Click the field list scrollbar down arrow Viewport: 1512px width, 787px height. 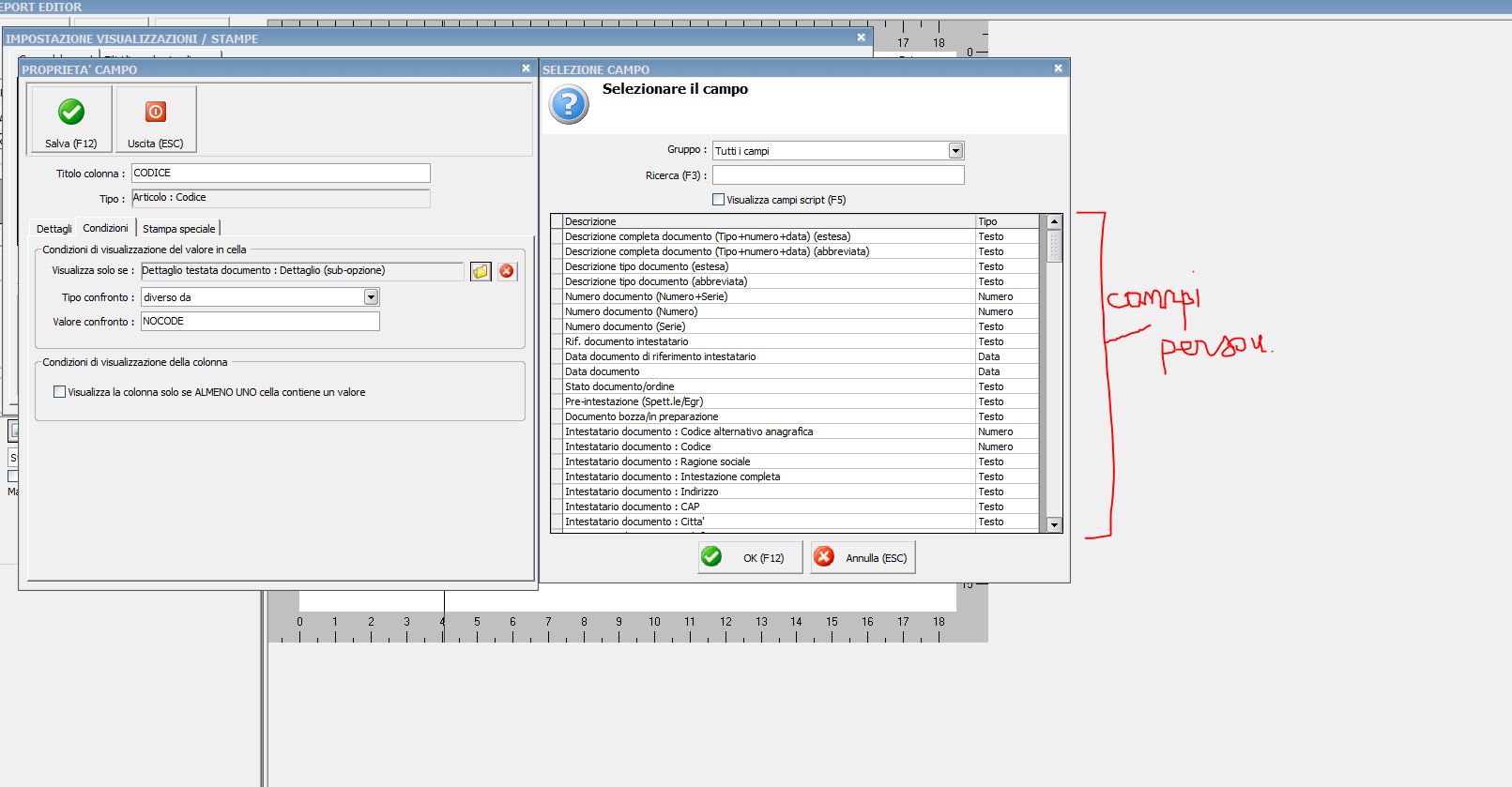point(1054,525)
